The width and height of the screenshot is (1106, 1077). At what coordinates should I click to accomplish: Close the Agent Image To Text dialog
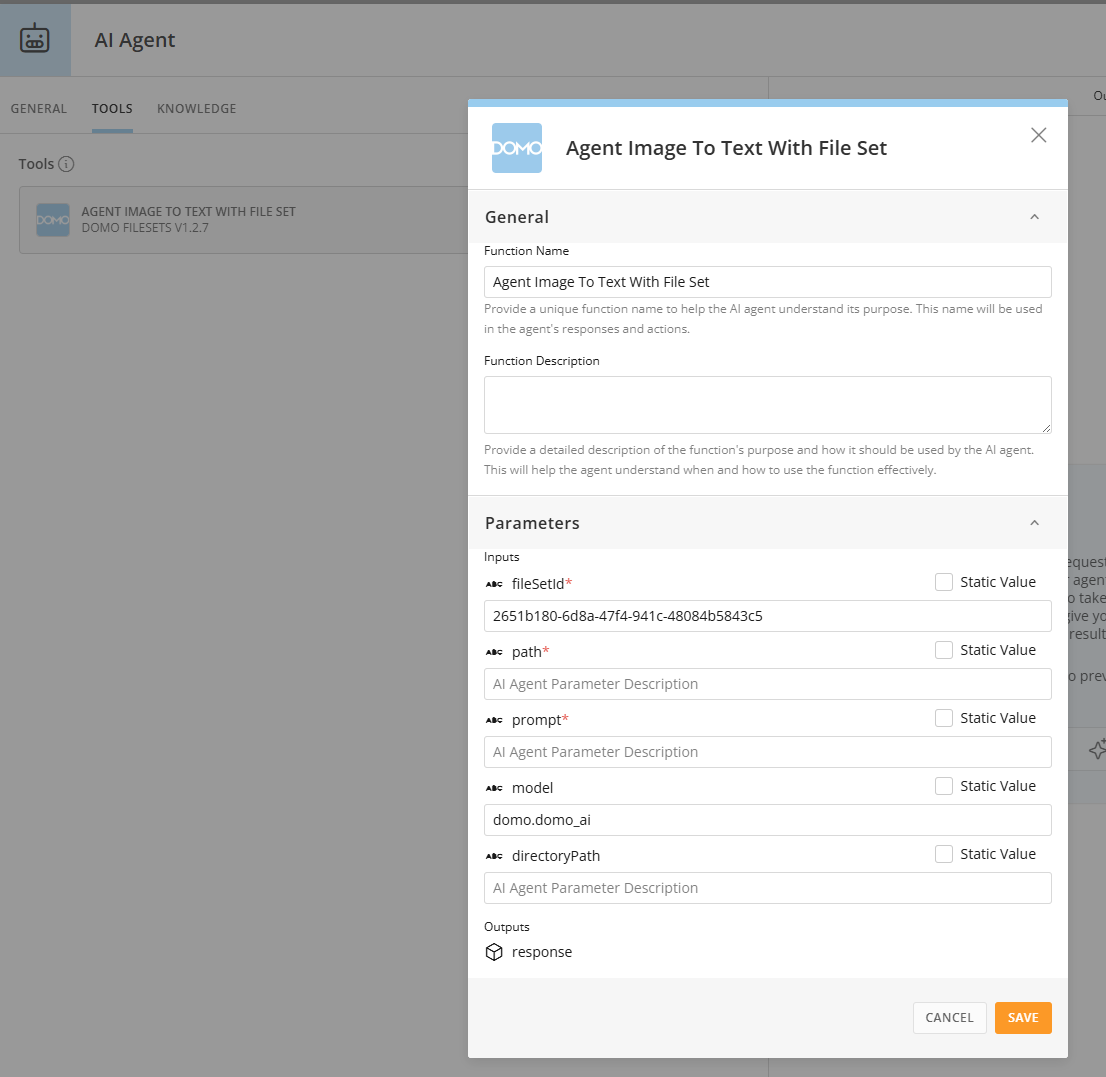click(x=1038, y=135)
